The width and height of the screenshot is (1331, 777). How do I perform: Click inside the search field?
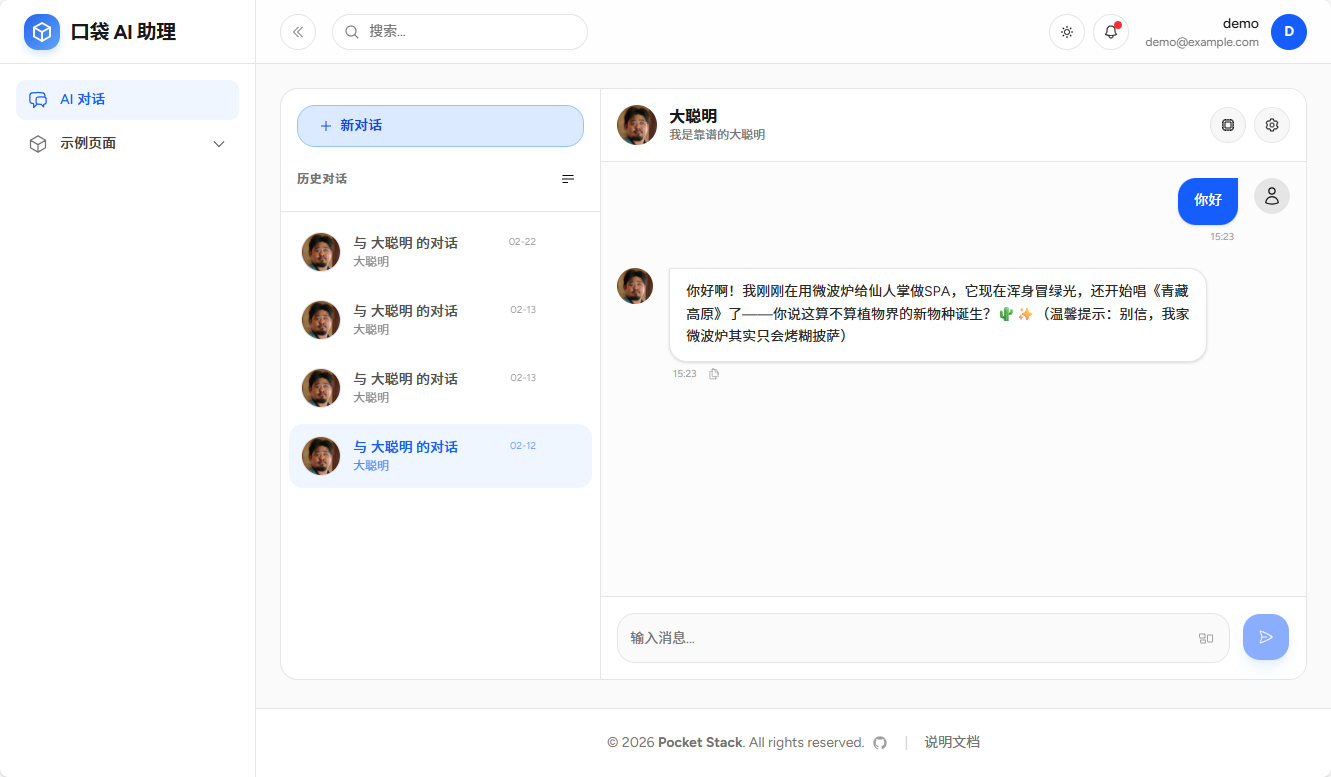tap(460, 31)
